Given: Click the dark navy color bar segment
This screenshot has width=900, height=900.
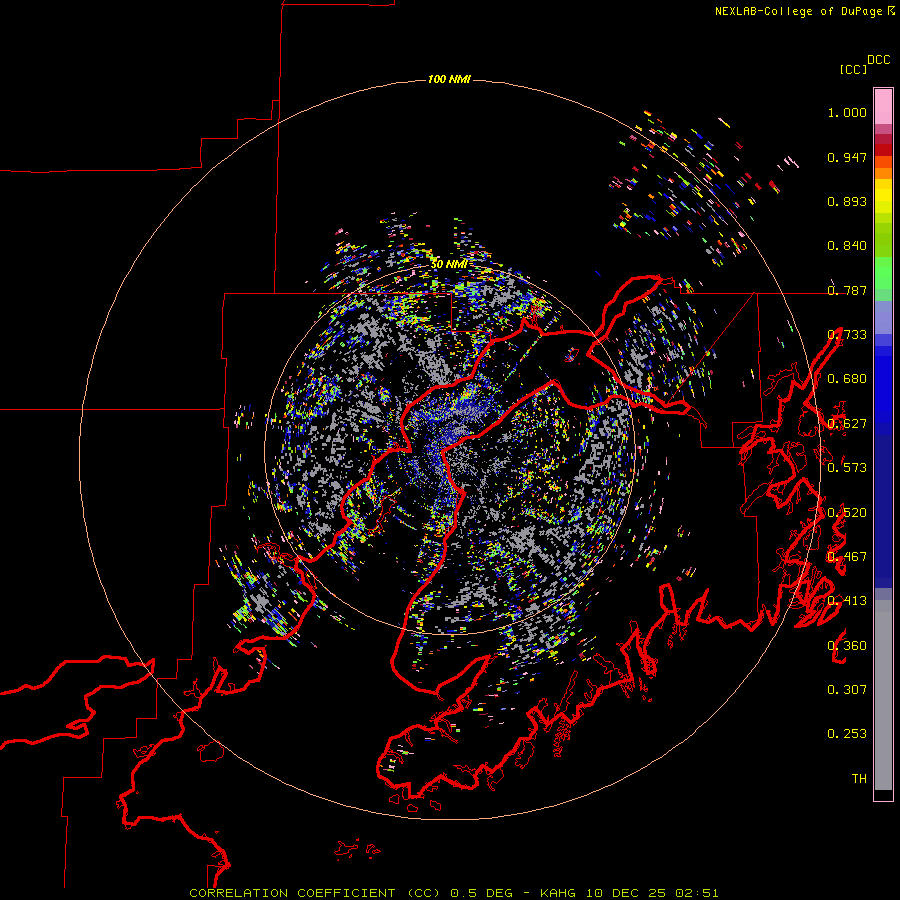Looking at the screenshot, I should click(883, 511).
